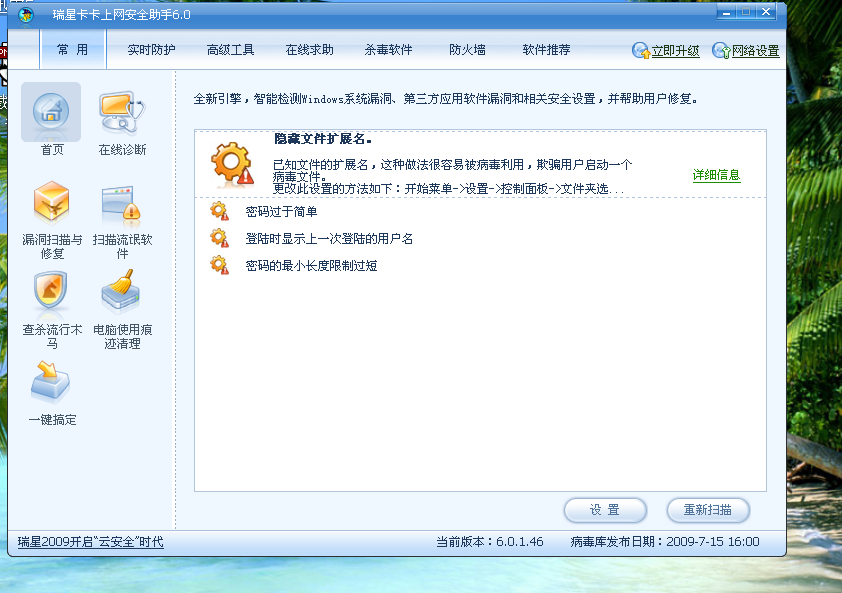Click the 重新扫描 rescan button

(708, 510)
